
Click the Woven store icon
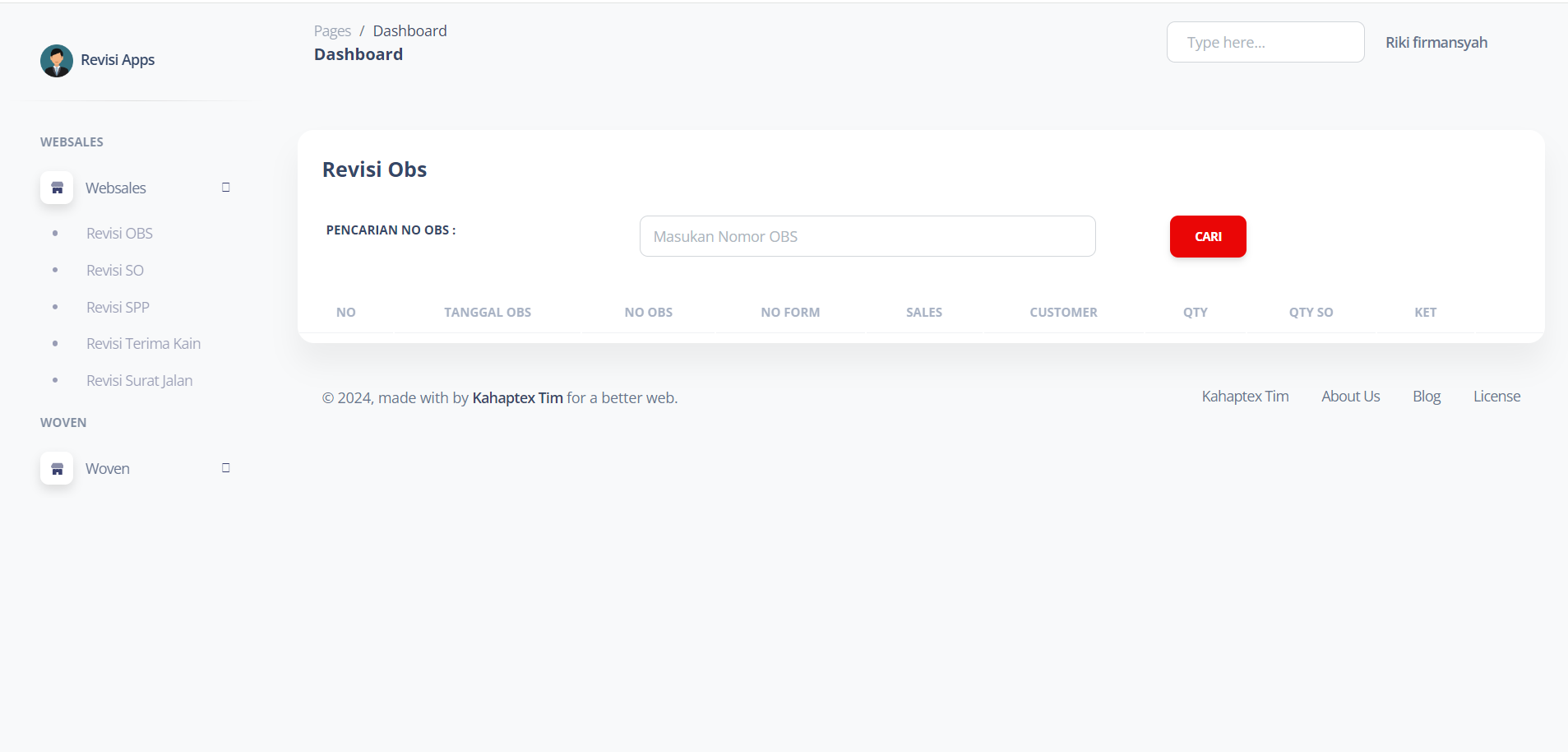click(57, 468)
